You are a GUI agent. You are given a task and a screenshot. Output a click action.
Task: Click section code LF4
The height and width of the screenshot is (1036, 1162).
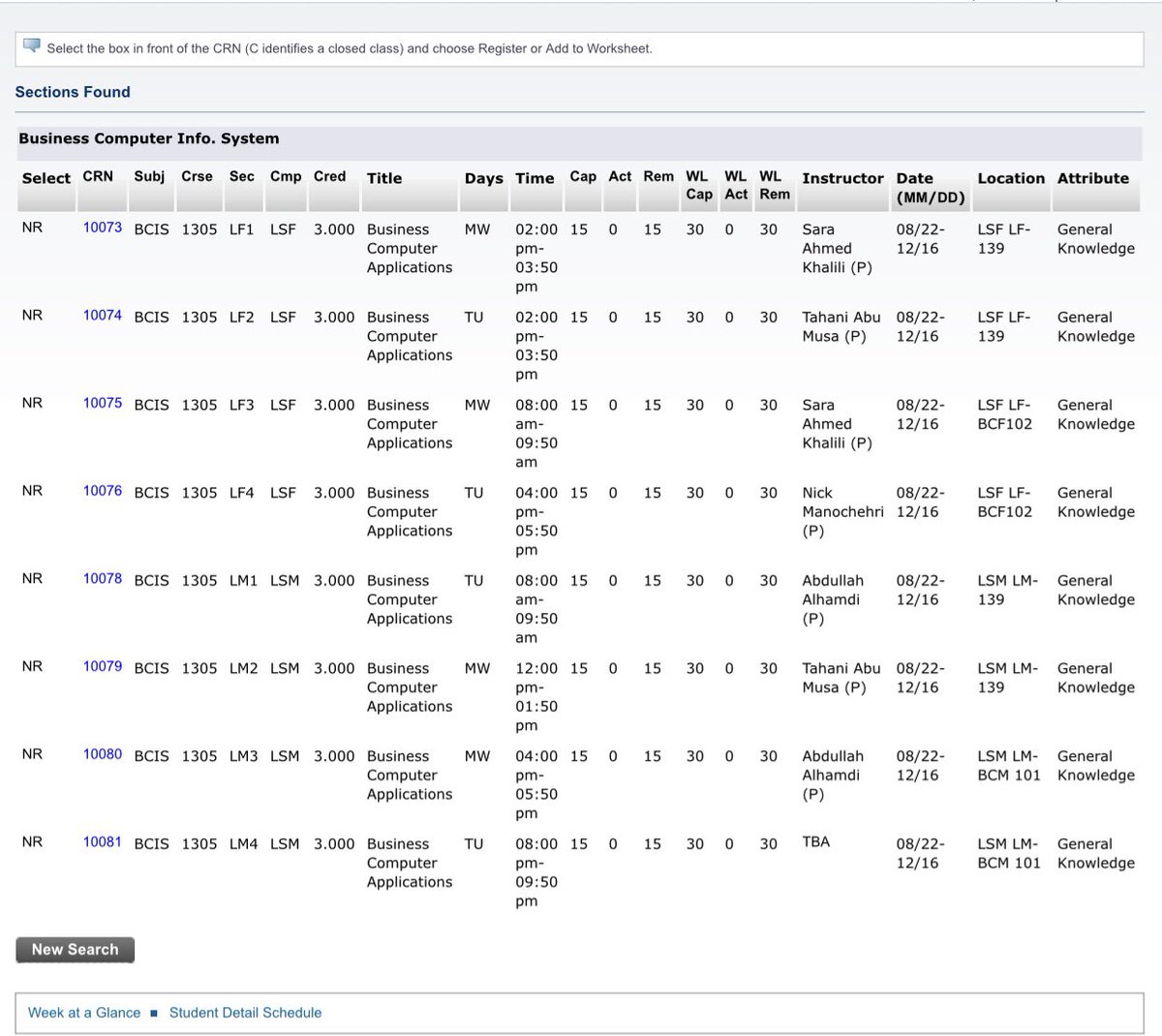[x=241, y=493]
